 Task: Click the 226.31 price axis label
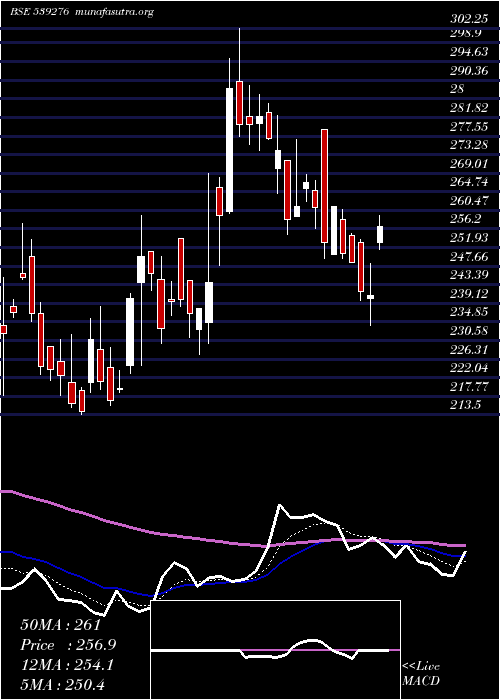(470, 349)
